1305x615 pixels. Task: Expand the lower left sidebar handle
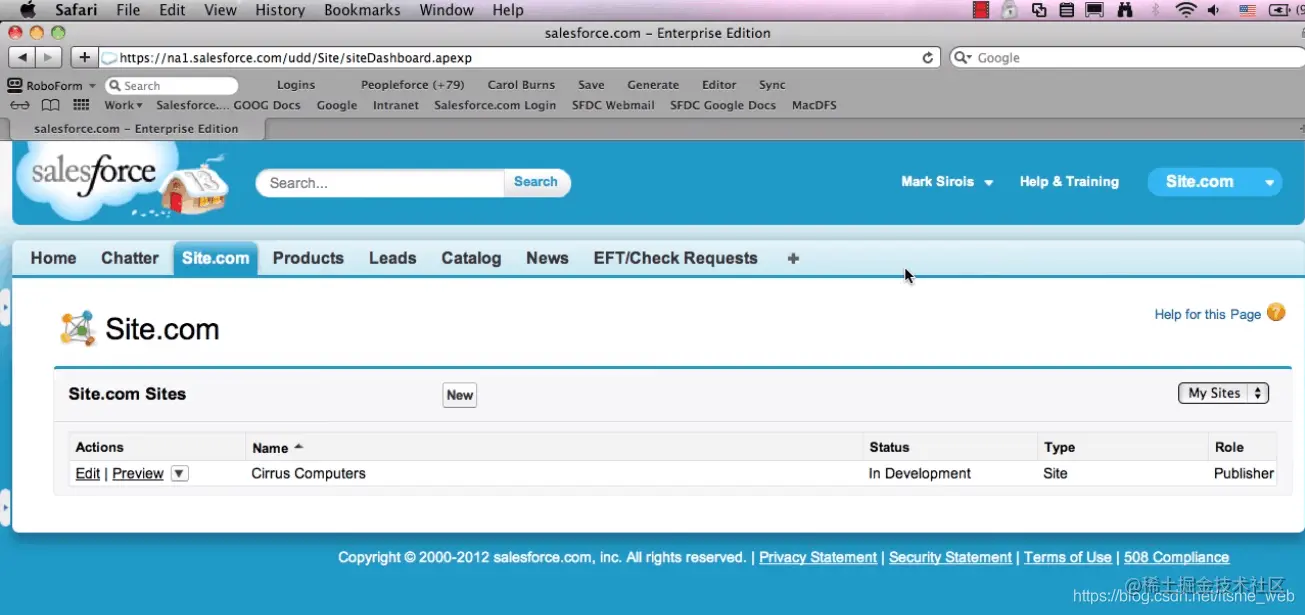pos(5,508)
